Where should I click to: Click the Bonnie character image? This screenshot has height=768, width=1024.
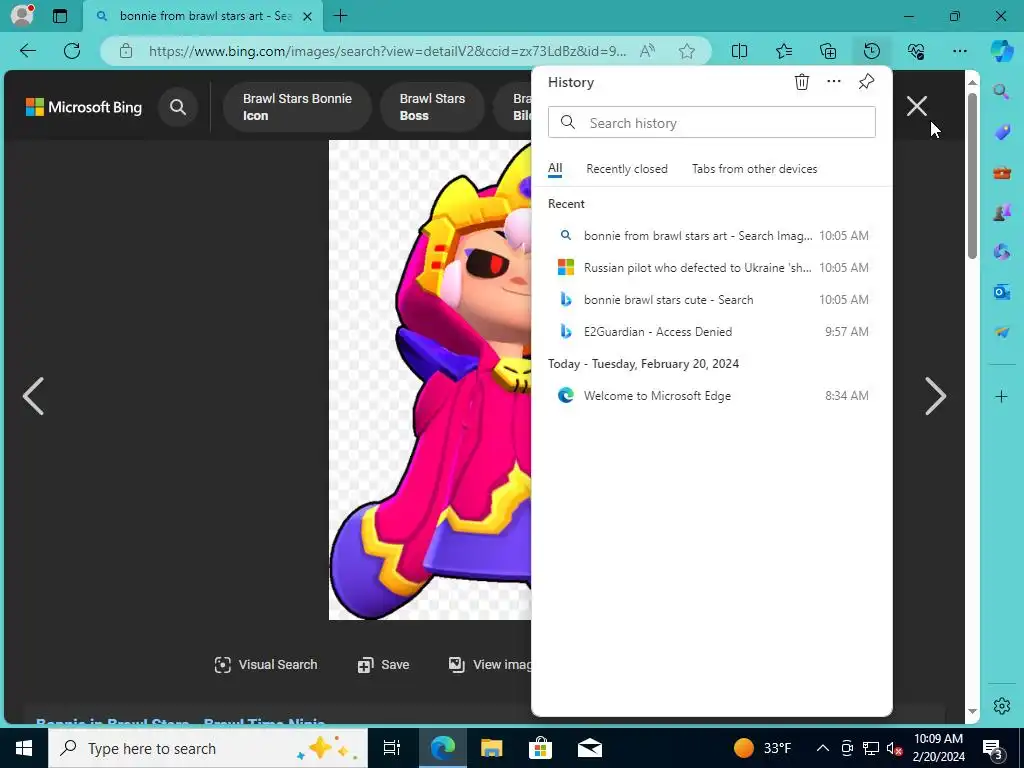pos(430,380)
